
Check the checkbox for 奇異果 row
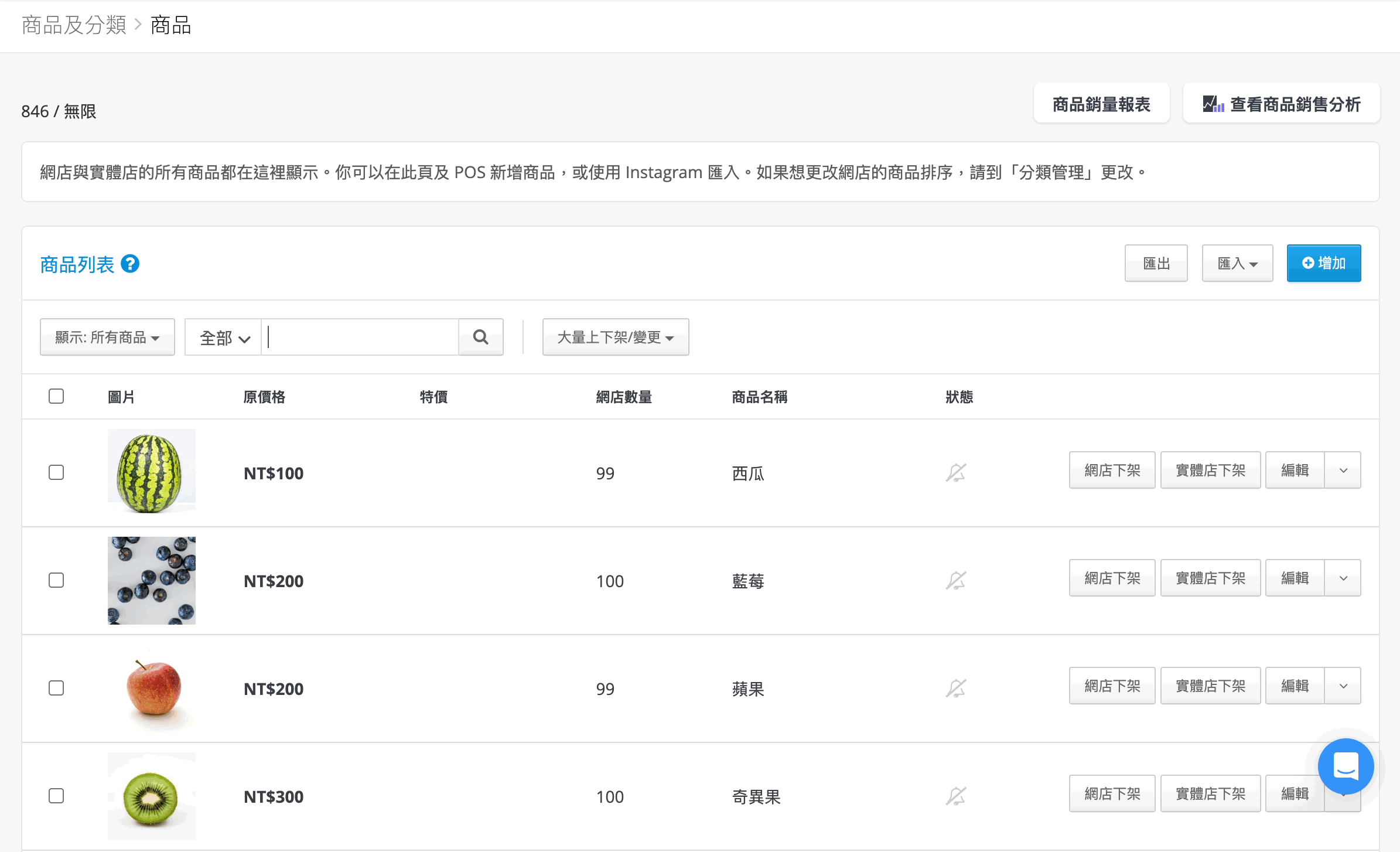pyautogui.click(x=56, y=796)
